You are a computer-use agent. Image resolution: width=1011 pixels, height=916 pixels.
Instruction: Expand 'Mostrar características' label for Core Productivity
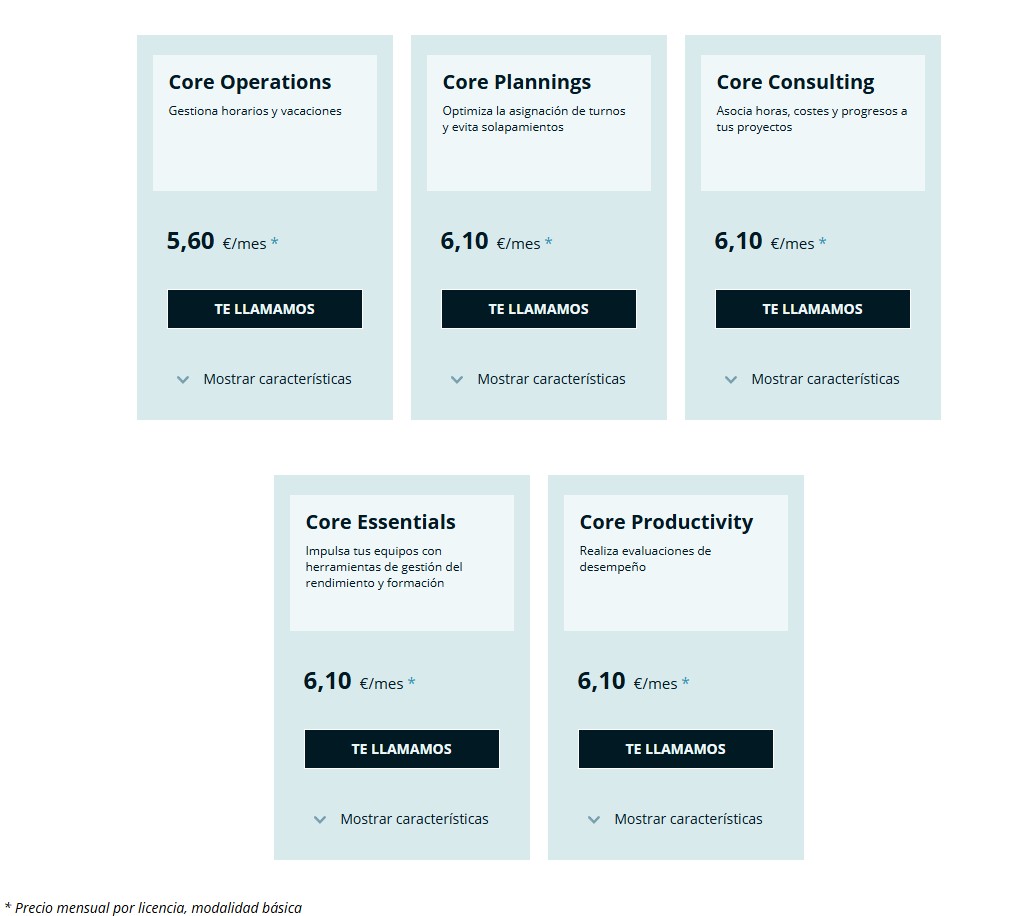688,819
